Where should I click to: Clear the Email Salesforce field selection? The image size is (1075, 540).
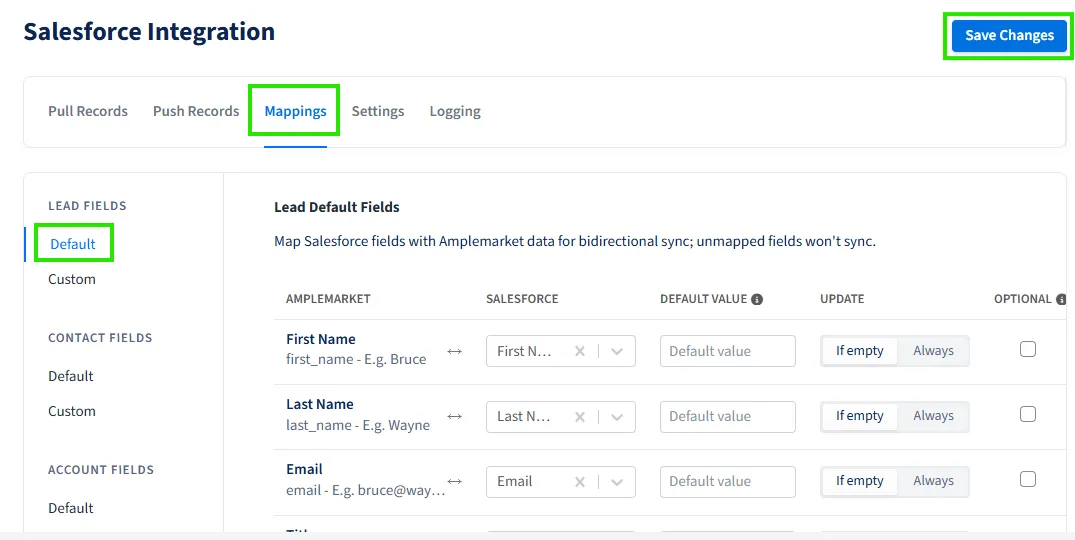(580, 481)
